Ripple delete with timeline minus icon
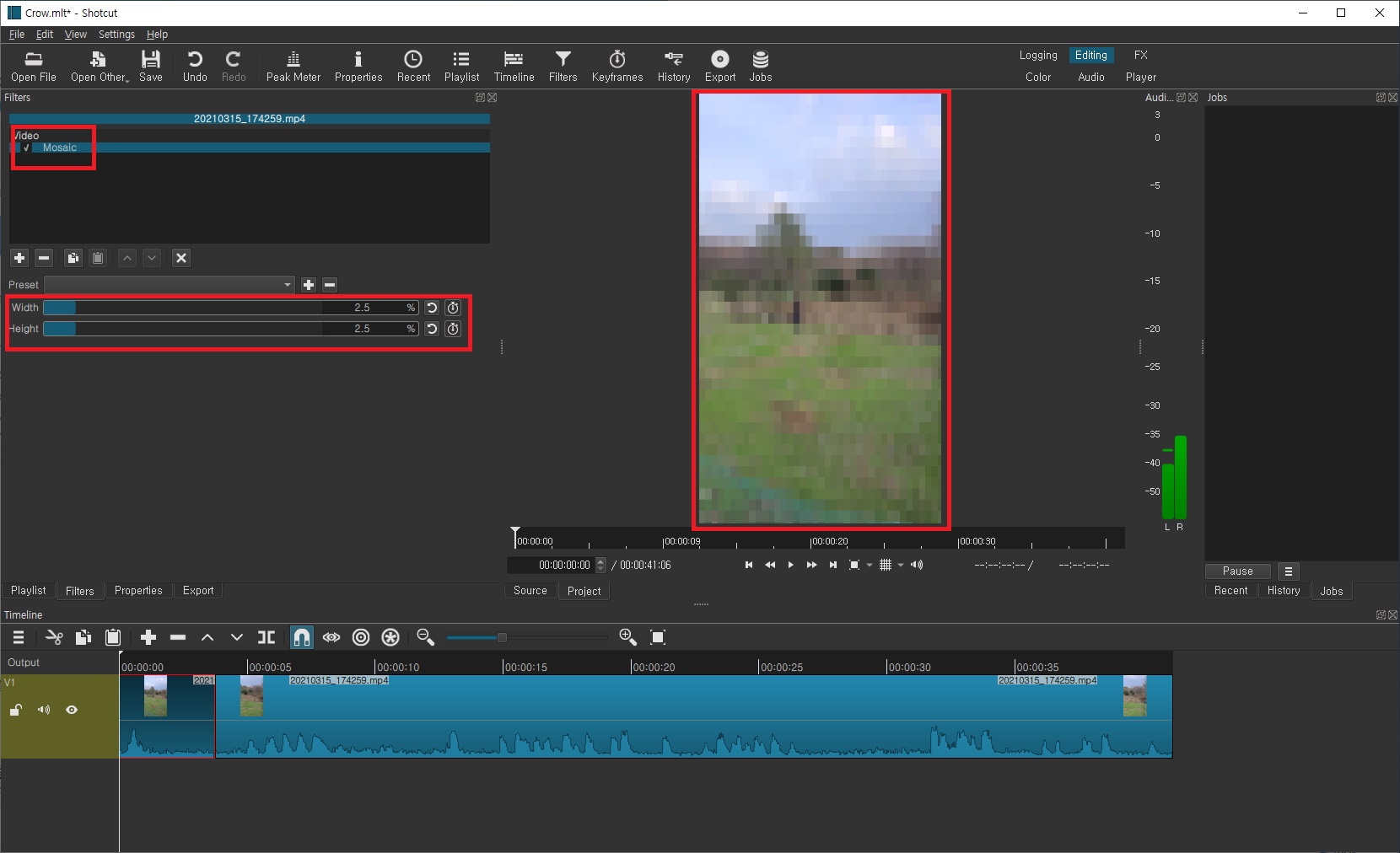The image size is (1400, 853). click(x=178, y=637)
